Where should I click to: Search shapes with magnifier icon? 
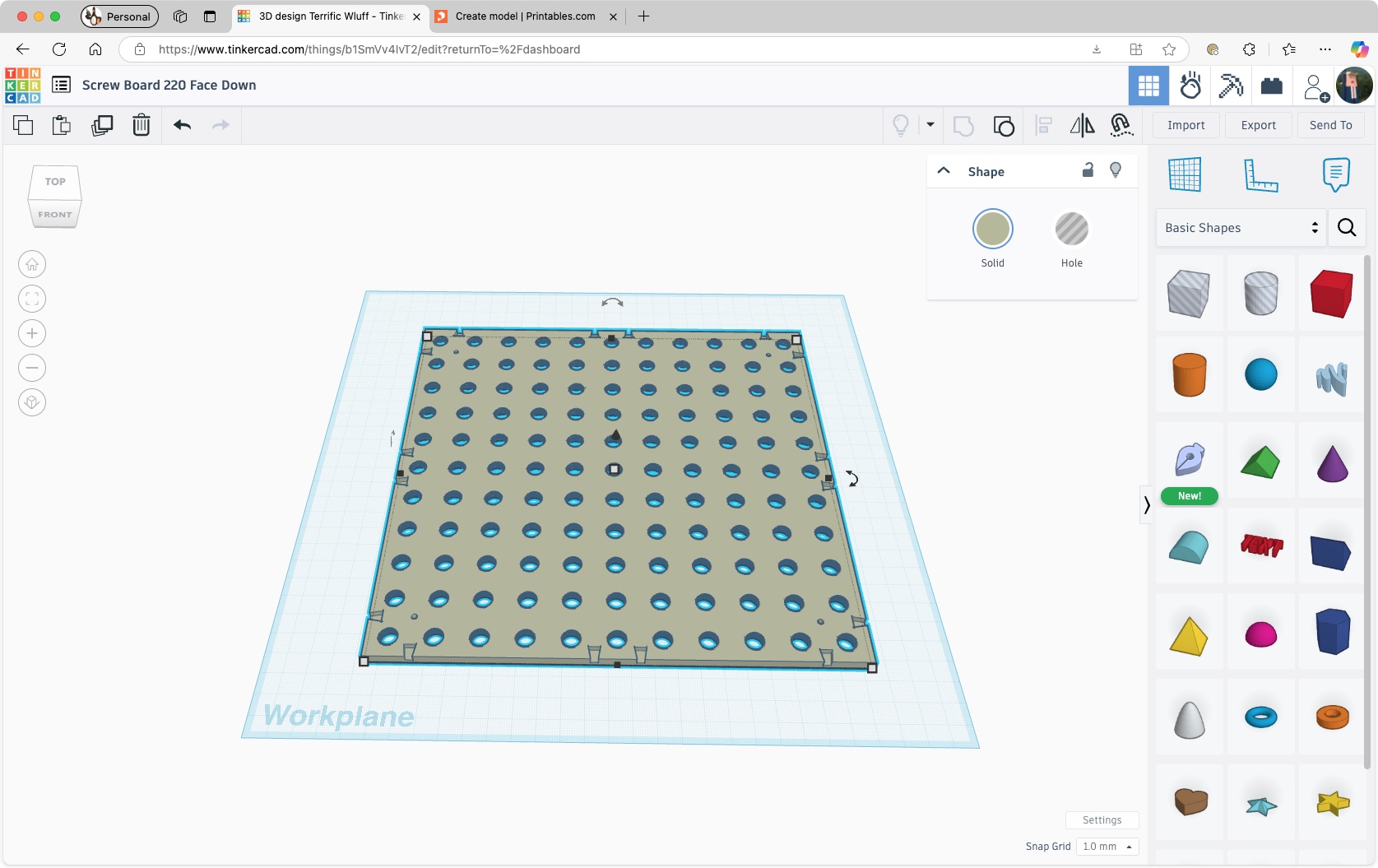coord(1347,228)
